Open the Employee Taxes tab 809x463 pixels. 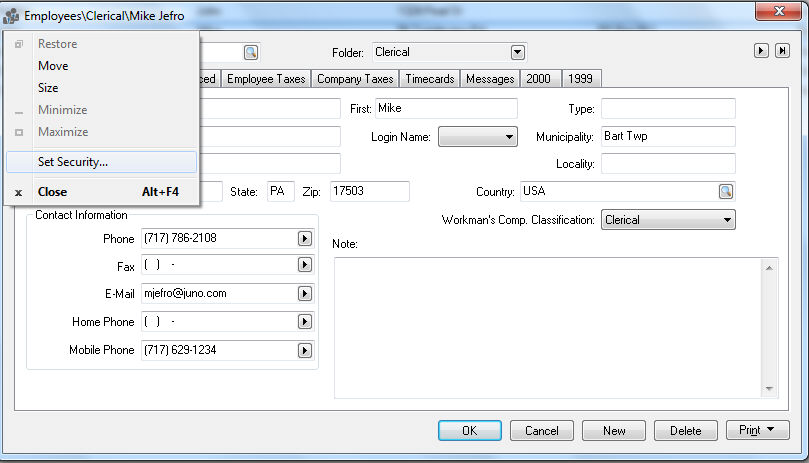(267, 79)
